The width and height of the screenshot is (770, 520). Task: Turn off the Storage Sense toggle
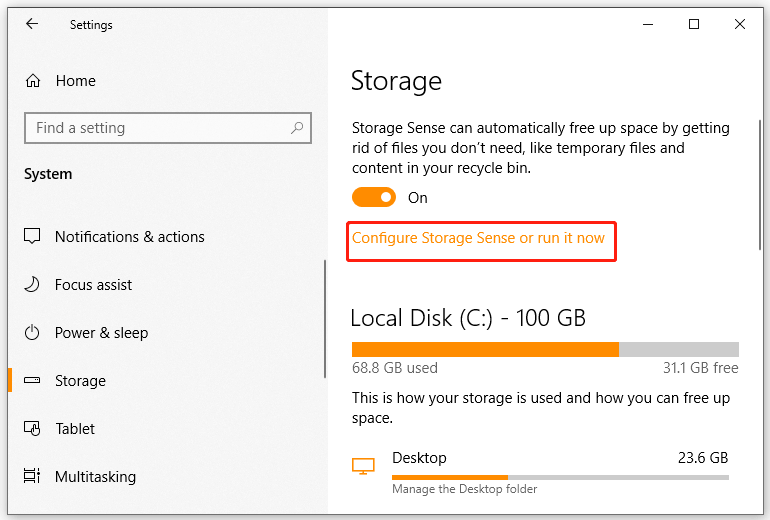click(x=374, y=197)
